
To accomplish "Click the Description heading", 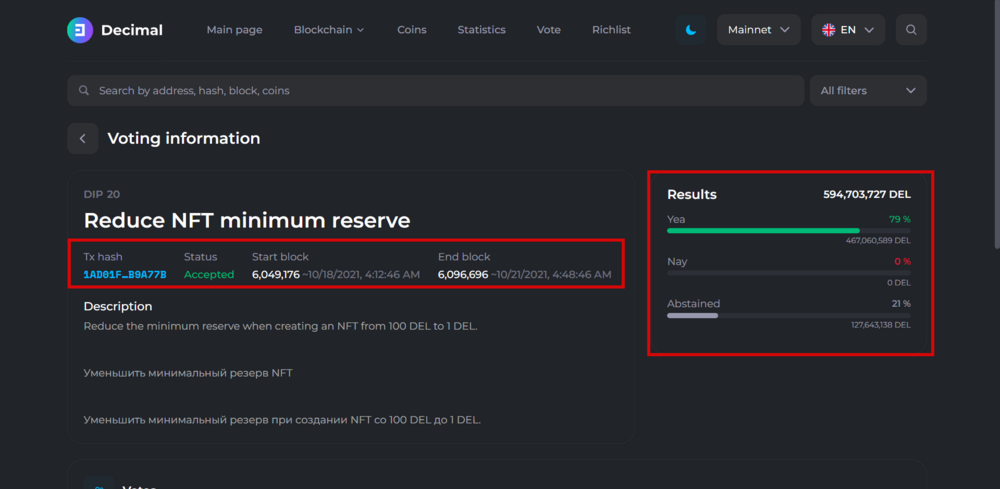I will pos(118,307).
